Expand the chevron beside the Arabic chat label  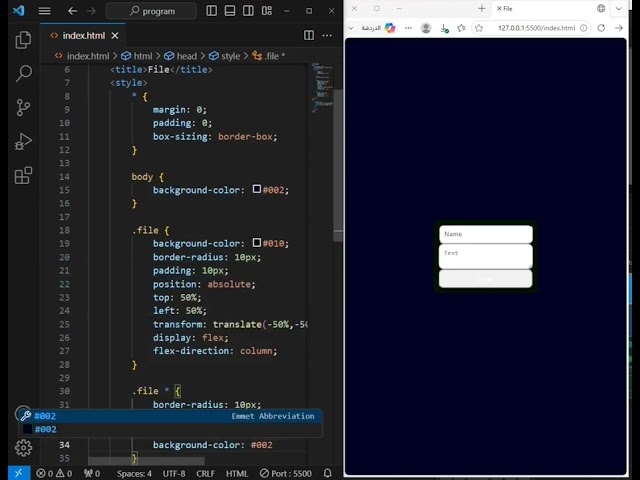click(x=351, y=28)
